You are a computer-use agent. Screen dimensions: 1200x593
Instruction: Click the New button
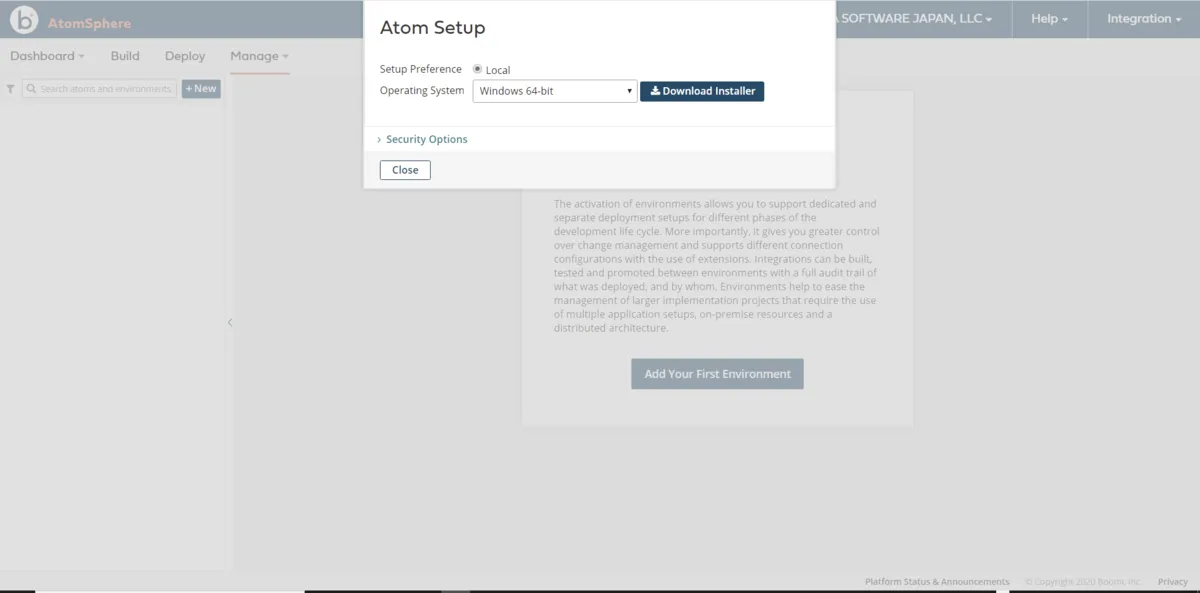[201, 89]
